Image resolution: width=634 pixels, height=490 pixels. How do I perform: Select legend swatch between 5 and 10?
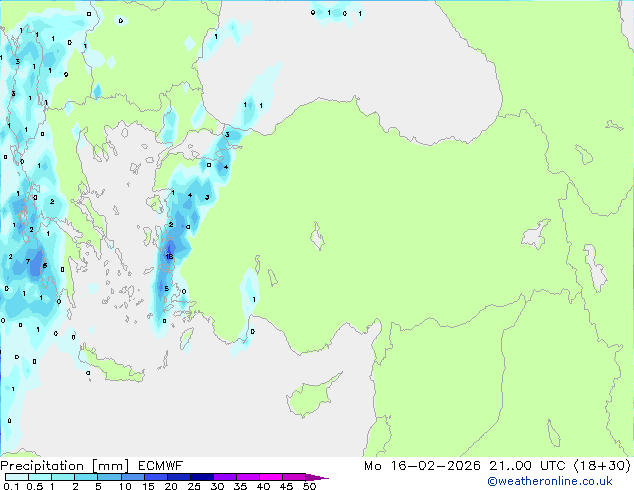[109, 477]
